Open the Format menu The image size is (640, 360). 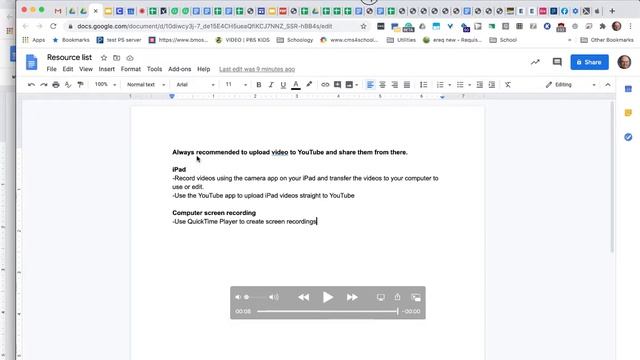131,69
